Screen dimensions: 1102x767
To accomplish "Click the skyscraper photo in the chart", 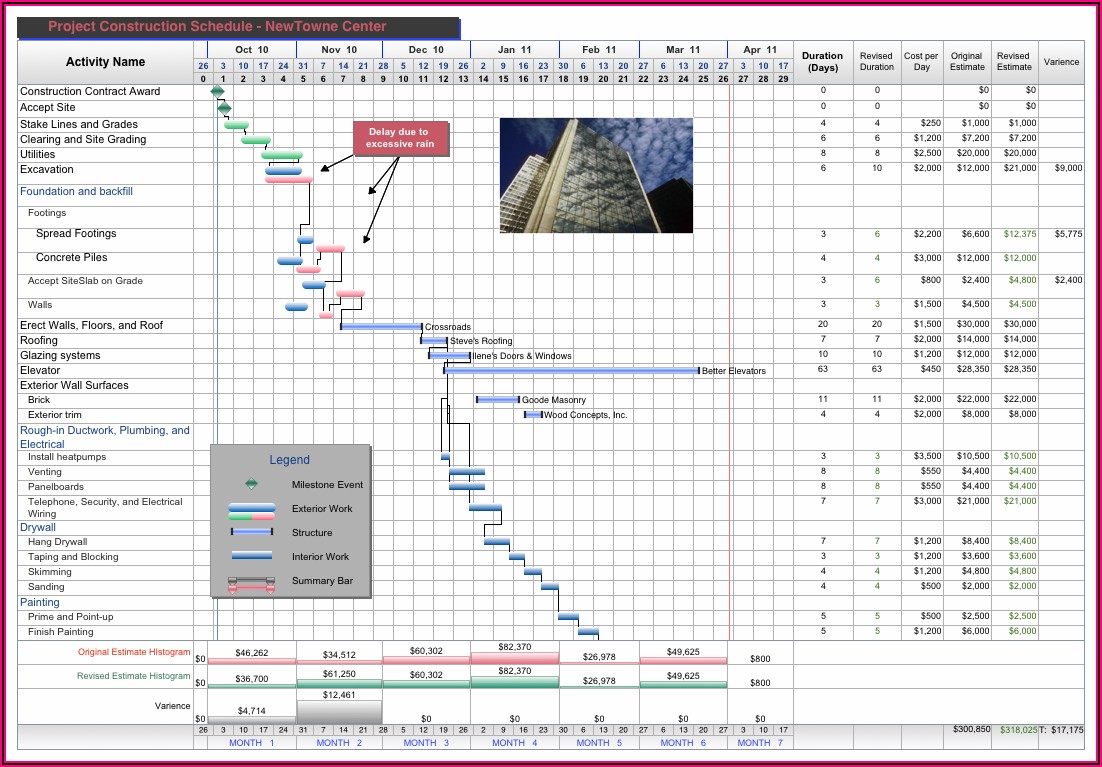I will pos(596,176).
